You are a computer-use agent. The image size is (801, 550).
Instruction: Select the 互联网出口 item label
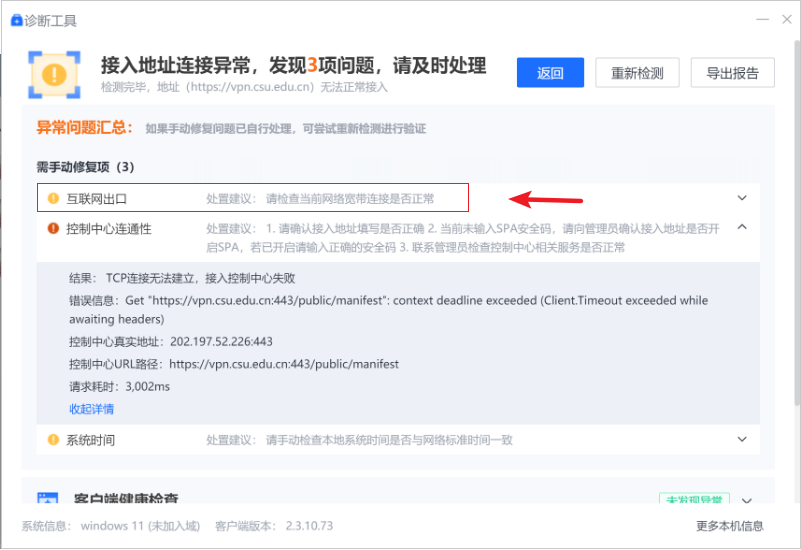(97, 198)
